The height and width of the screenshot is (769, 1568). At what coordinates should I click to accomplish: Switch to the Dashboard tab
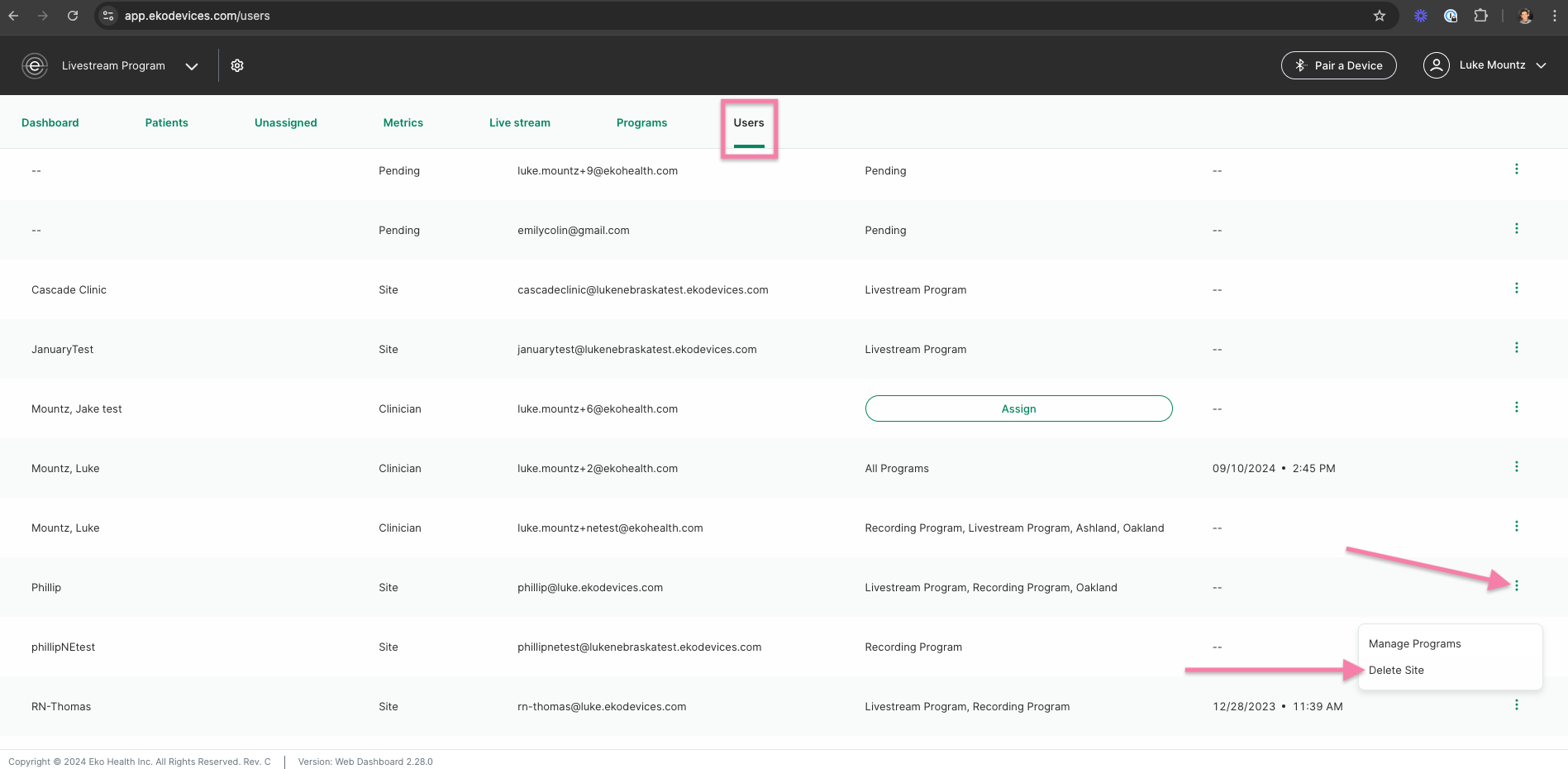point(50,122)
